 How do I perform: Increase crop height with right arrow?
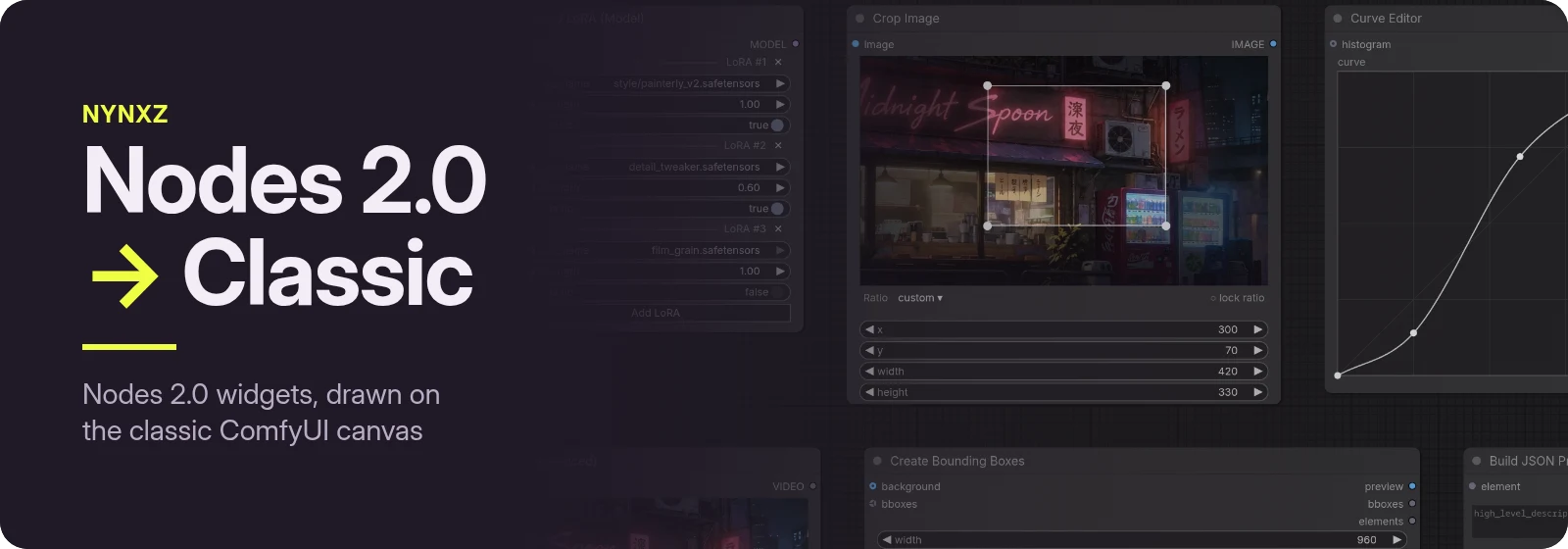[x=1258, y=392]
